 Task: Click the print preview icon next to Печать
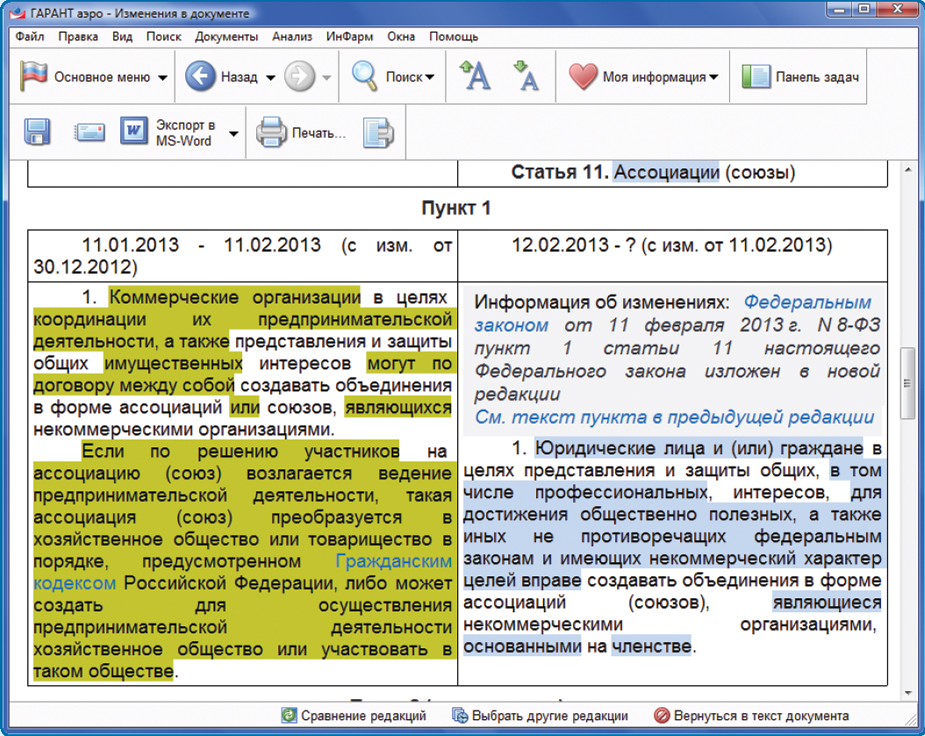coord(377,131)
